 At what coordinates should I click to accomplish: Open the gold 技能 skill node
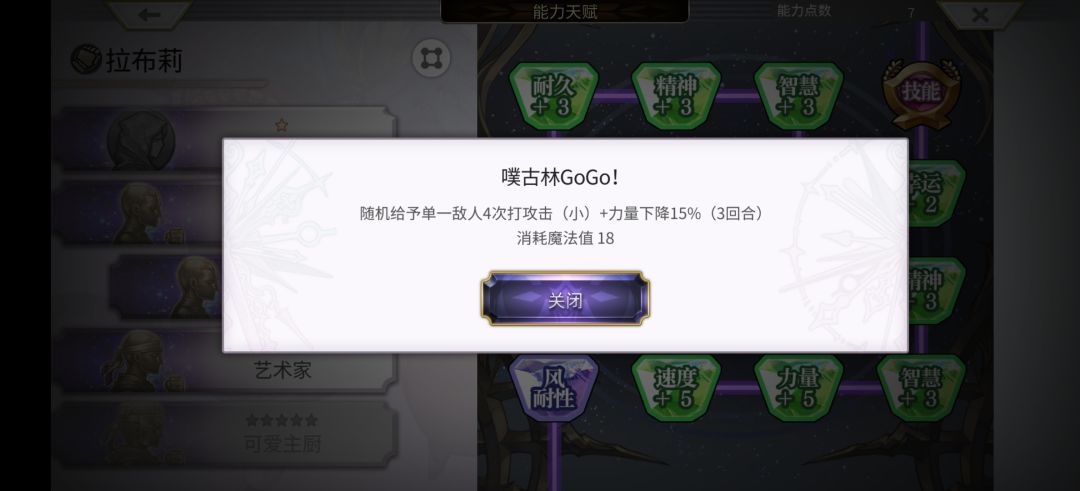point(921,94)
